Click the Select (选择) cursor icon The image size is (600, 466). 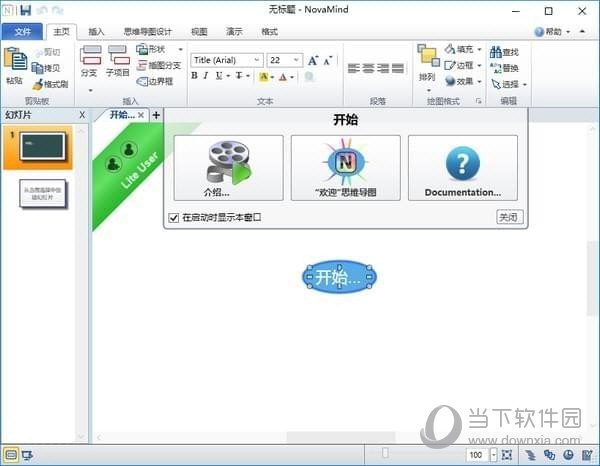[496, 84]
